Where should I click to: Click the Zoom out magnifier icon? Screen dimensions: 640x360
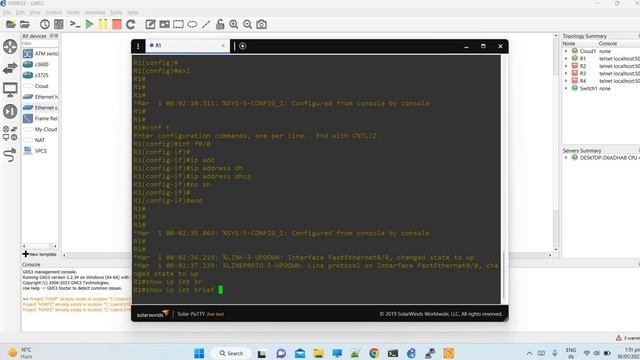tap(247, 24)
